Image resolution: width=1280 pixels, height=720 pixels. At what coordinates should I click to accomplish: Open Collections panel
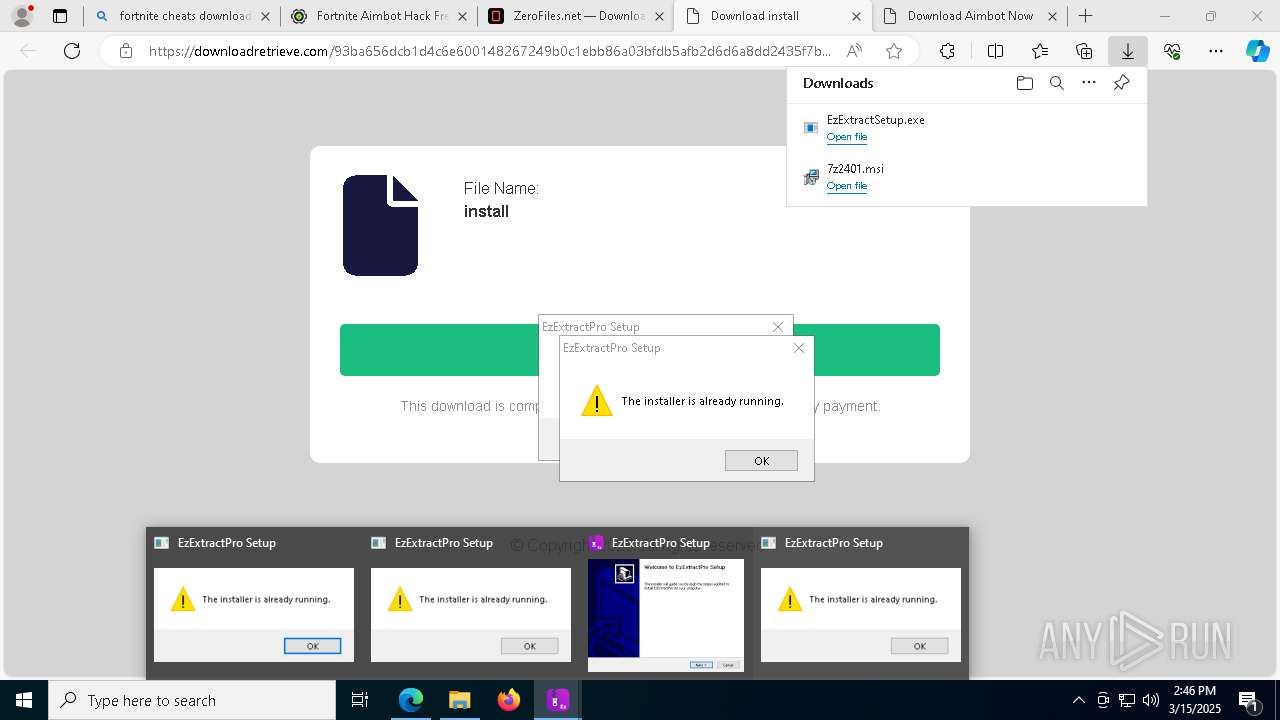(x=1084, y=51)
